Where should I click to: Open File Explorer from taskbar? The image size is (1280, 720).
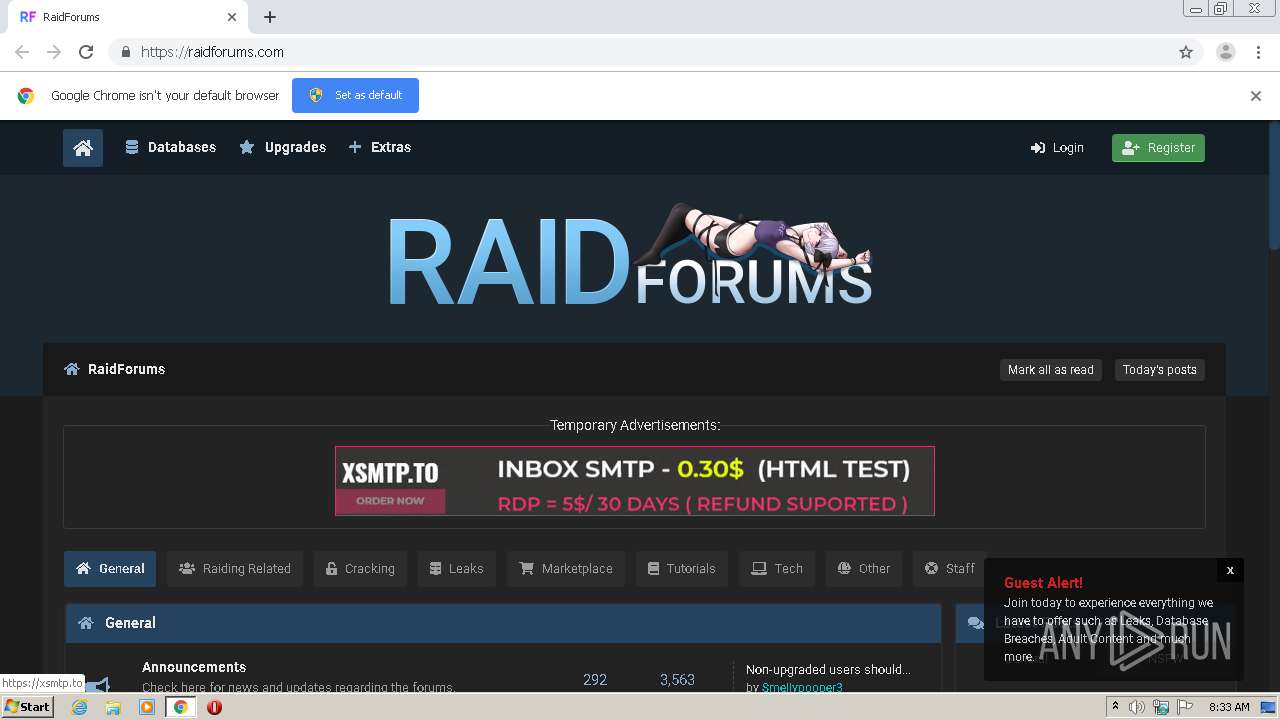click(113, 707)
